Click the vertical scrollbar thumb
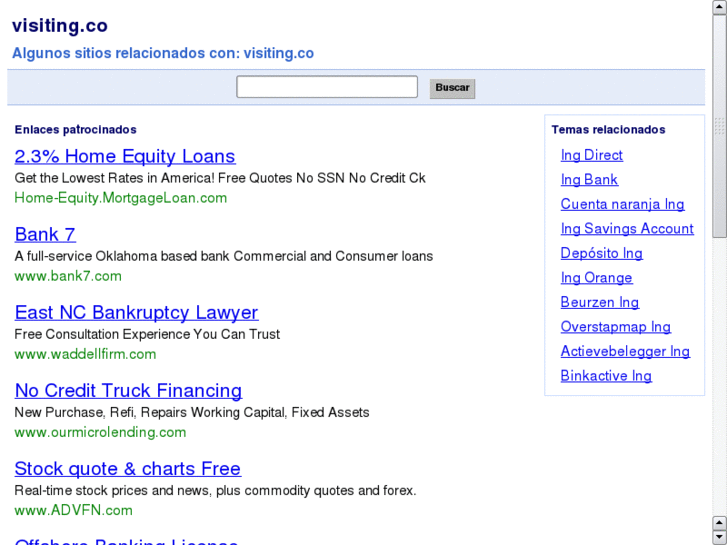 [x=720, y=126]
